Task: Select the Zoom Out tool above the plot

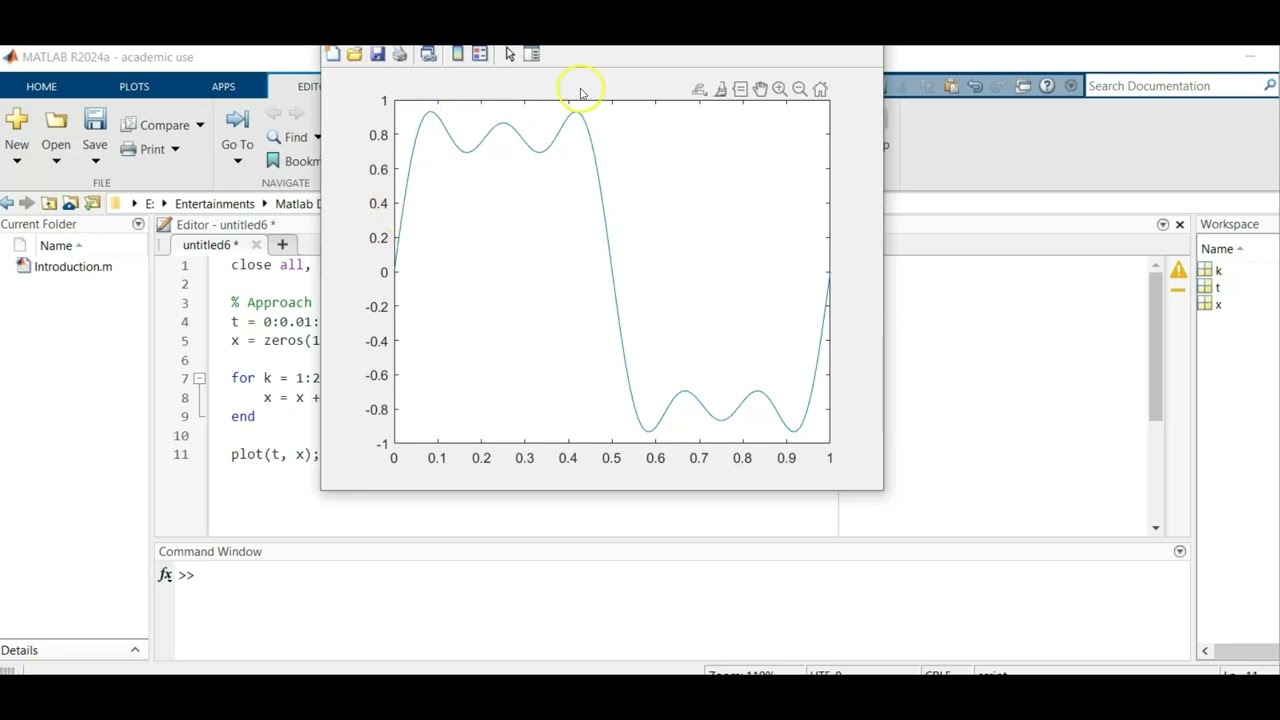Action: tap(800, 89)
